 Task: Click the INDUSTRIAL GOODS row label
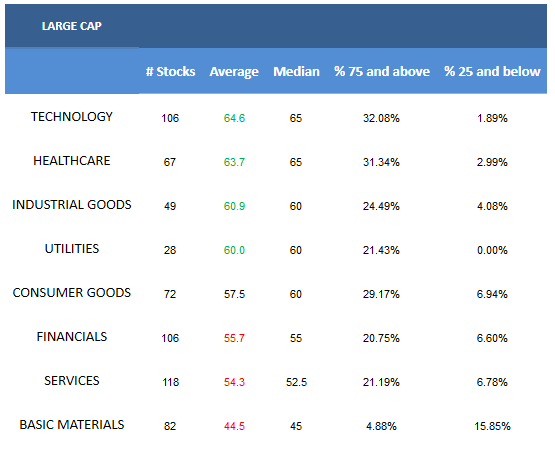click(71, 205)
